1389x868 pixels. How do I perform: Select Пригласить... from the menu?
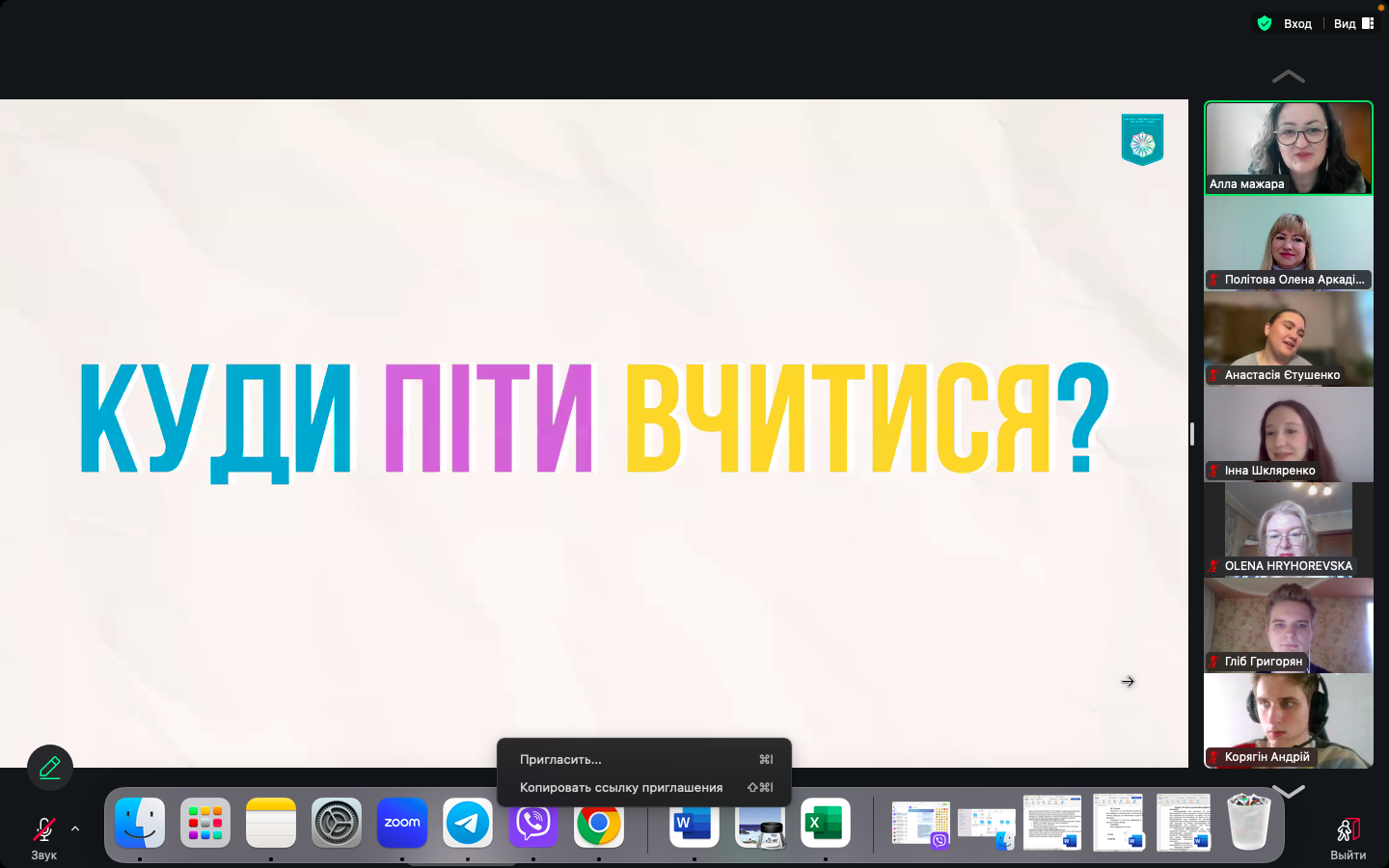coord(559,759)
